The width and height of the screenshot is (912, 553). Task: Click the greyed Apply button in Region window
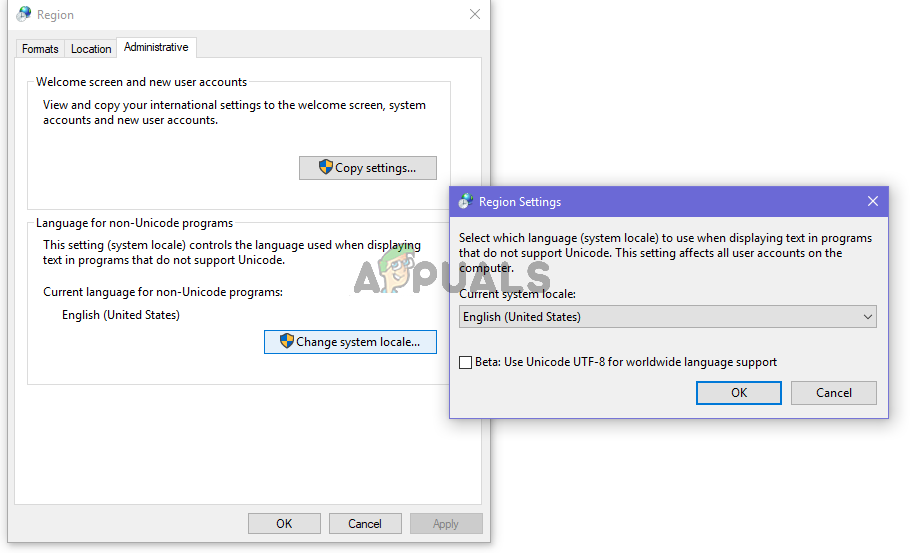tap(446, 523)
